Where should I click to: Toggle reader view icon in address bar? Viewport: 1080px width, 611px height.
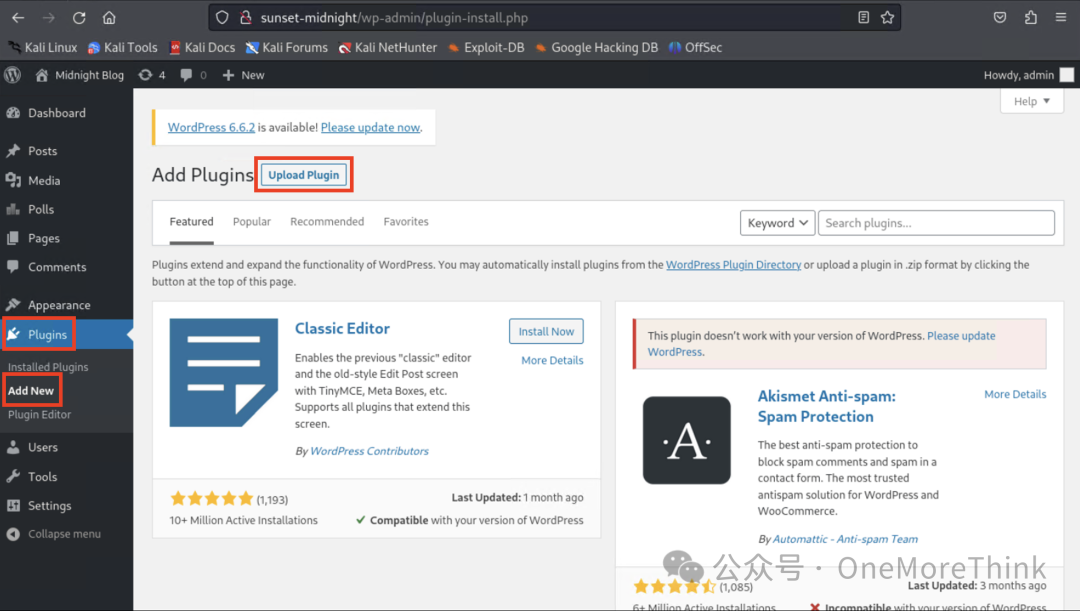pyautogui.click(x=863, y=17)
